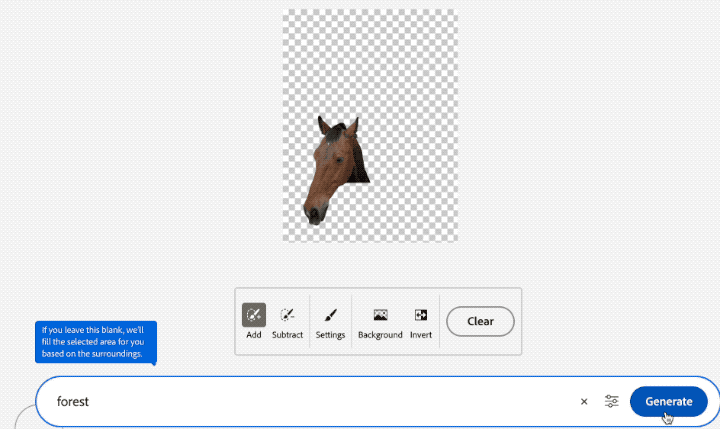Invert the current selection

tap(421, 321)
